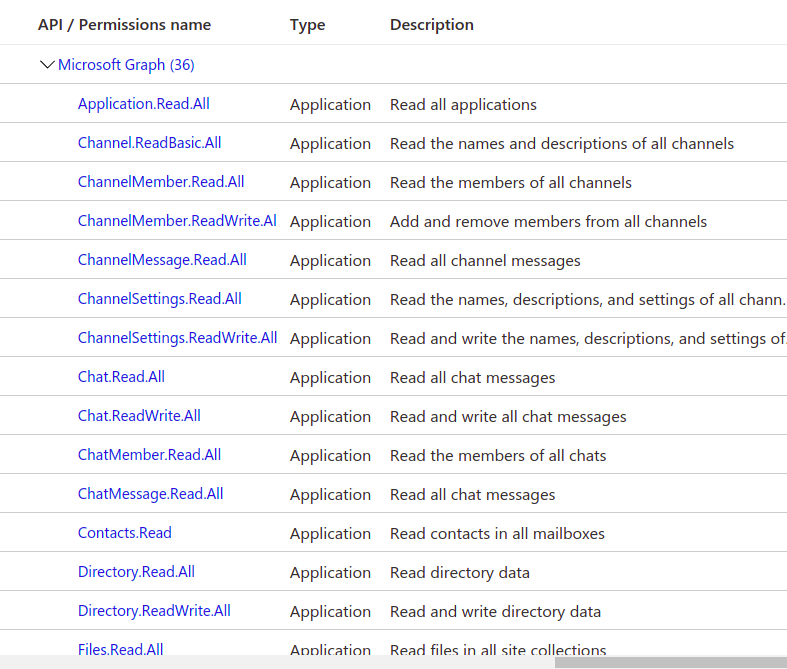Screen dimensions: 787x669
Task: Click 'Read contacts in all mailboxes' text
Action: [x=497, y=533]
